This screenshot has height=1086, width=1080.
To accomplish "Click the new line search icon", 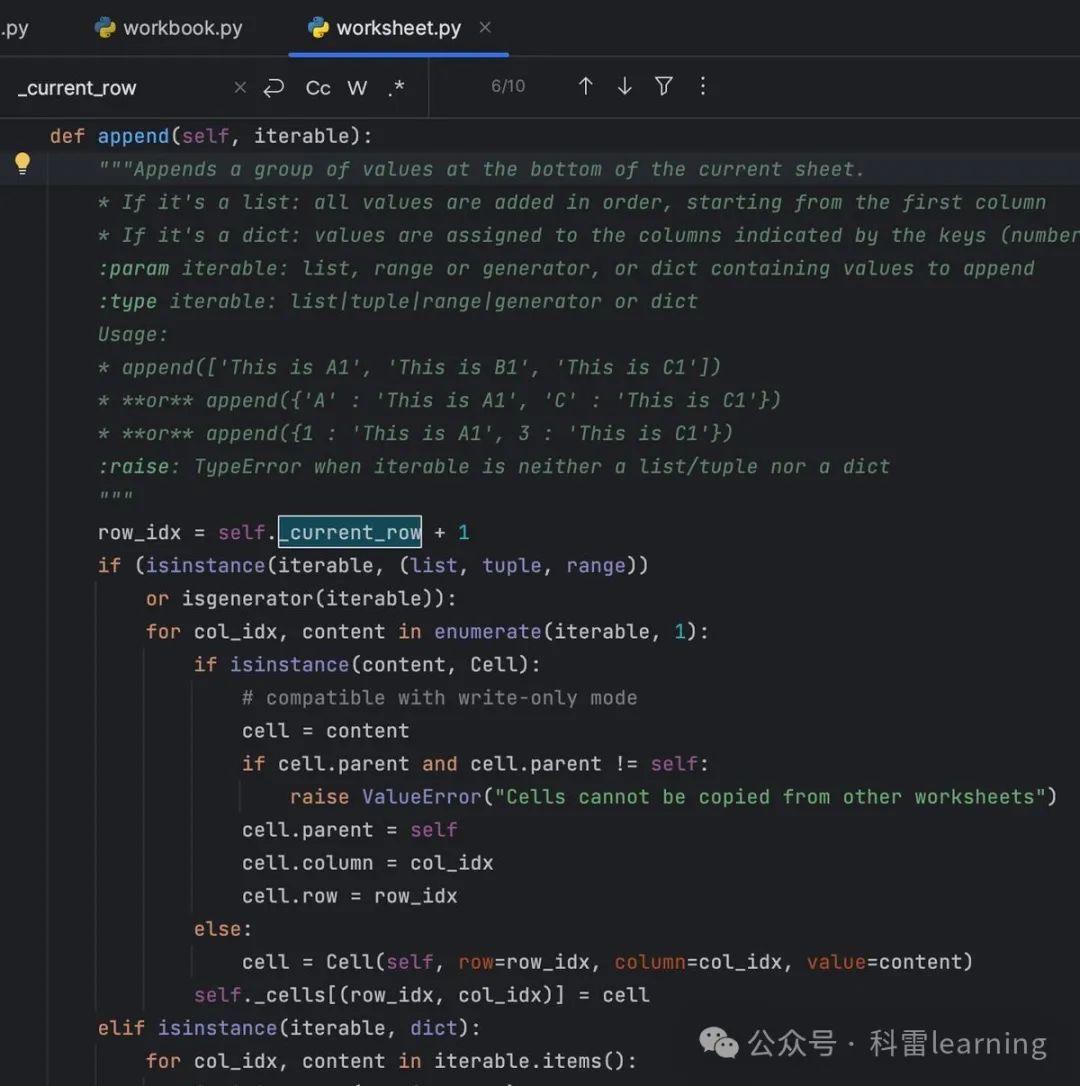I will [274, 87].
